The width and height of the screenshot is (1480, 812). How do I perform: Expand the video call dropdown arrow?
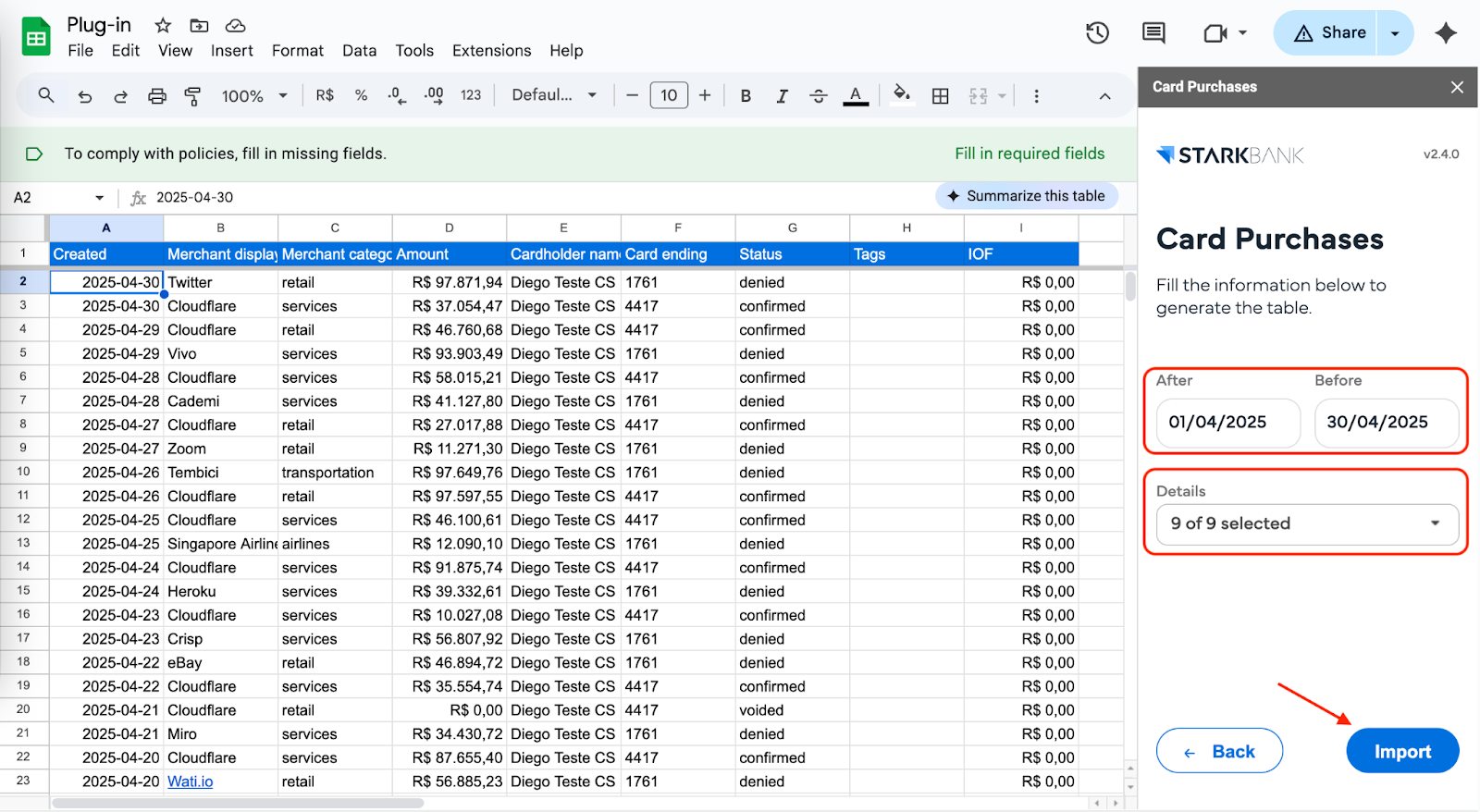(x=1242, y=33)
